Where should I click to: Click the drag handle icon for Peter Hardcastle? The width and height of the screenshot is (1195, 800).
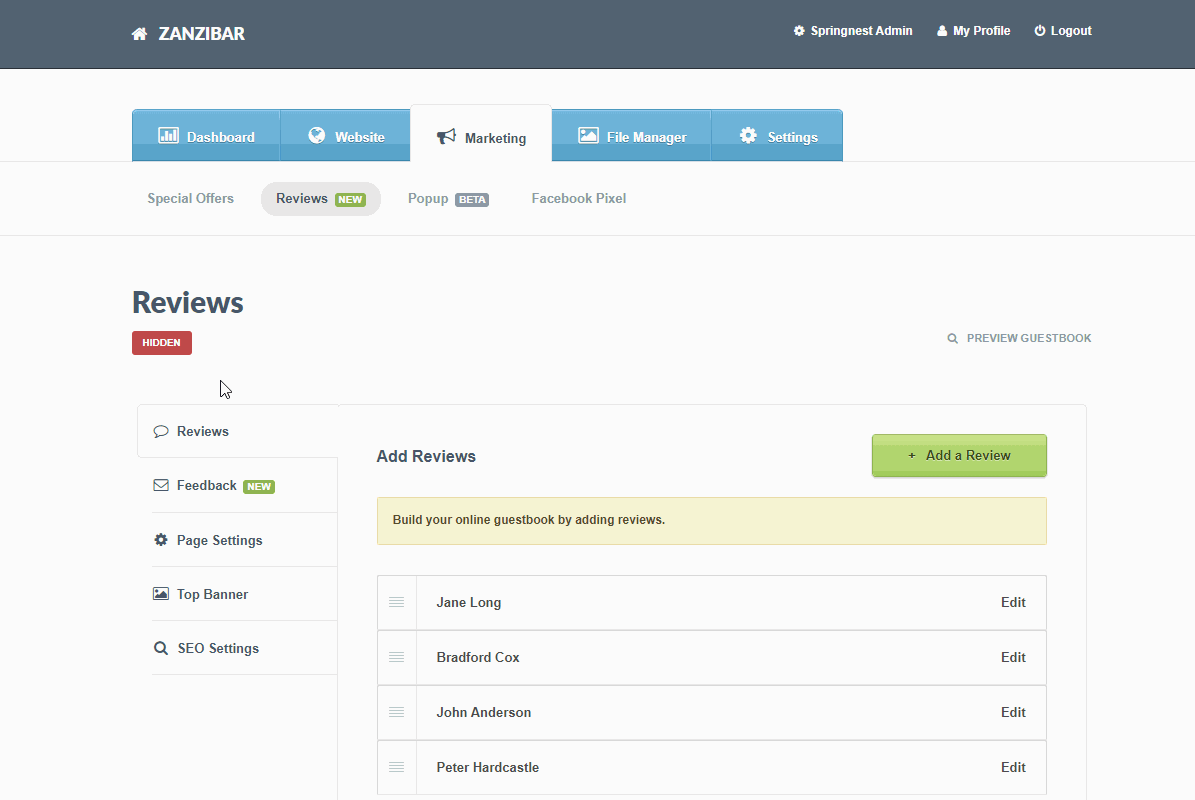click(x=396, y=767)
